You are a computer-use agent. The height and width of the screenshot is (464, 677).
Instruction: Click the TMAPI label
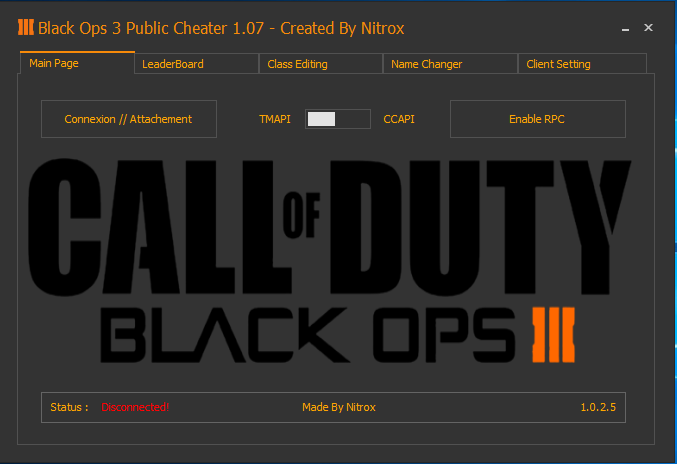click(x=275, y=119)
